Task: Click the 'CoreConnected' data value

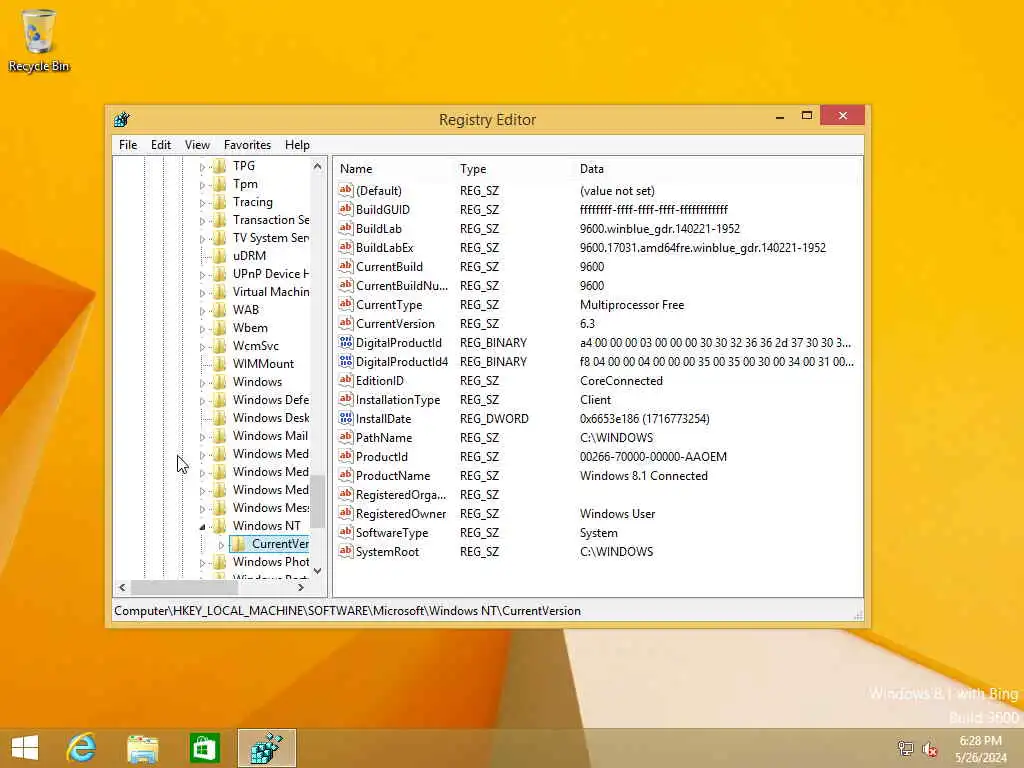Action: tap(621, 381)
